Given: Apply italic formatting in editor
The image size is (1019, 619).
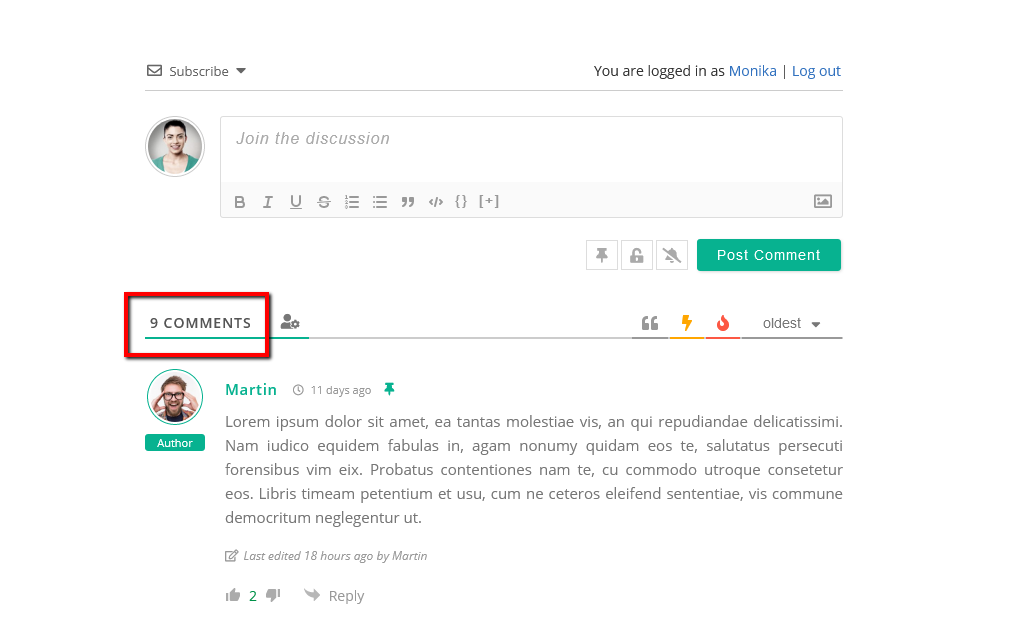Looking at the screenshot, I should tap(268, 202).
